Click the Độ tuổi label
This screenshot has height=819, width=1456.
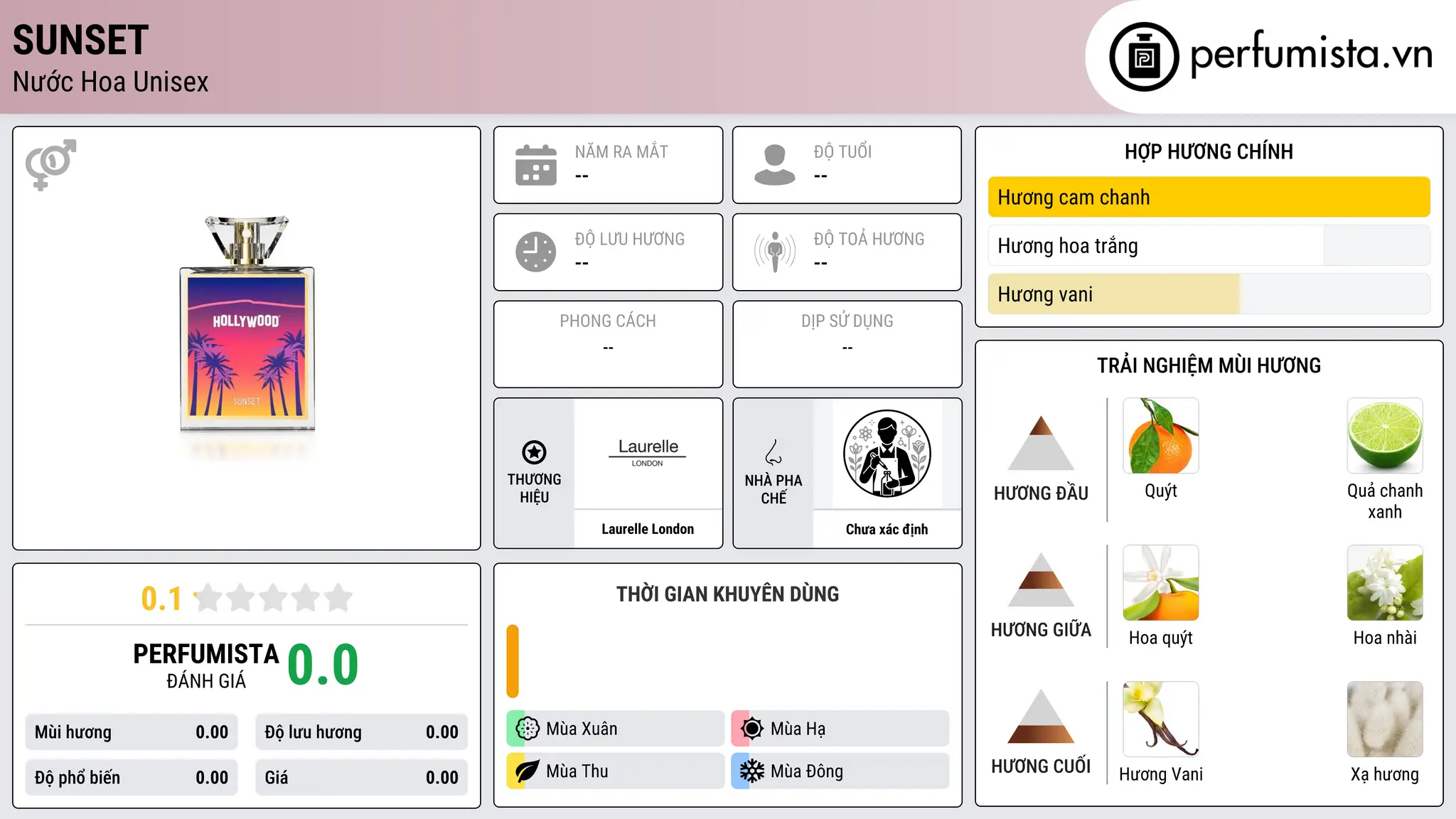pyautogui.click(x=842, y=151)
